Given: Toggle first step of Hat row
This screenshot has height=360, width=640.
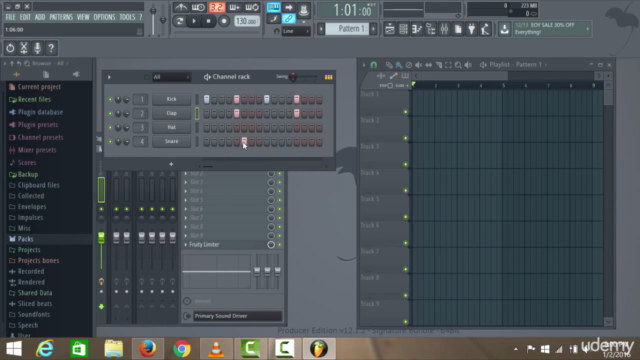Looking at the screenshot, I should tap(207, 127).
